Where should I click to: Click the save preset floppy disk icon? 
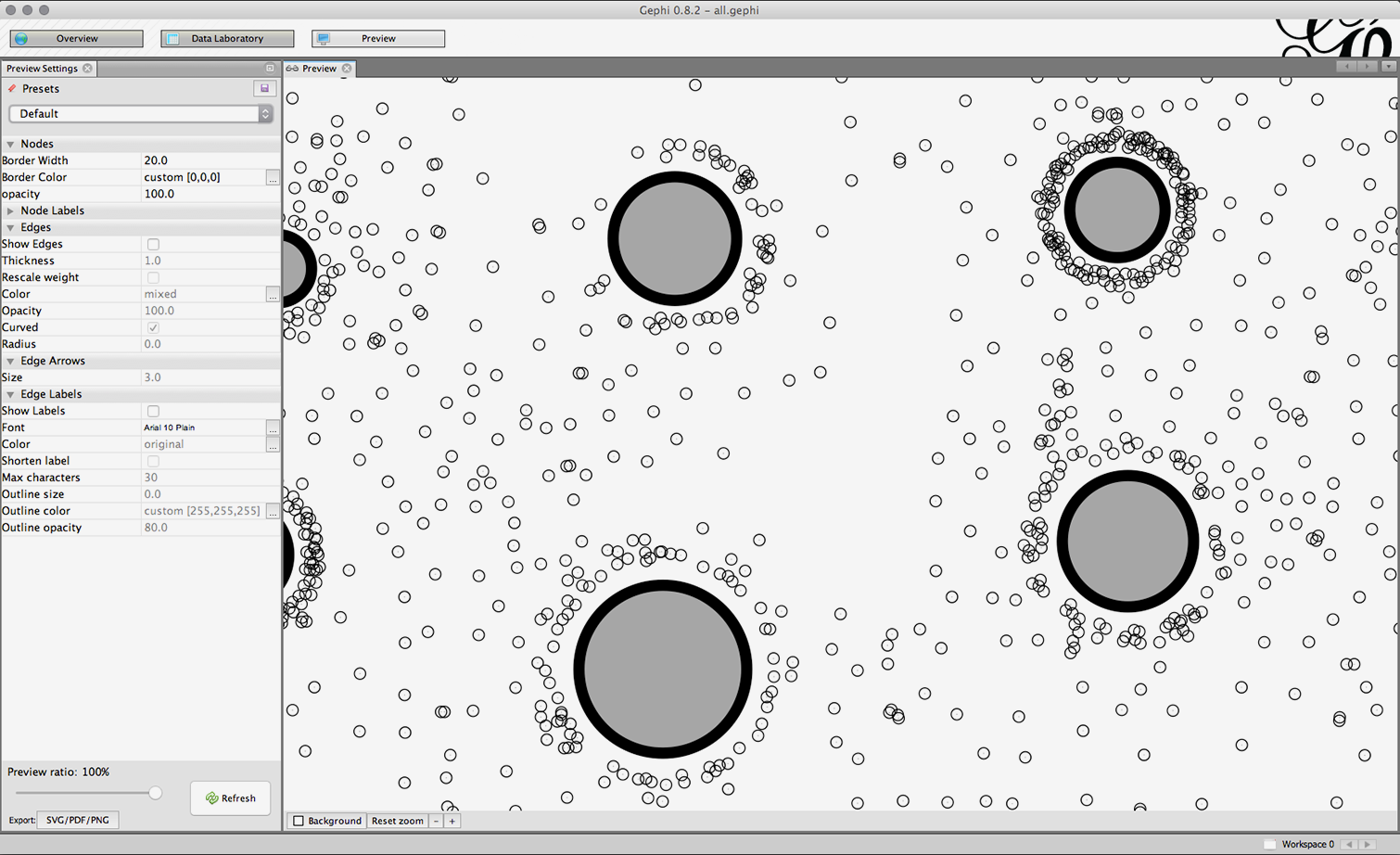[x=264, y=89]
